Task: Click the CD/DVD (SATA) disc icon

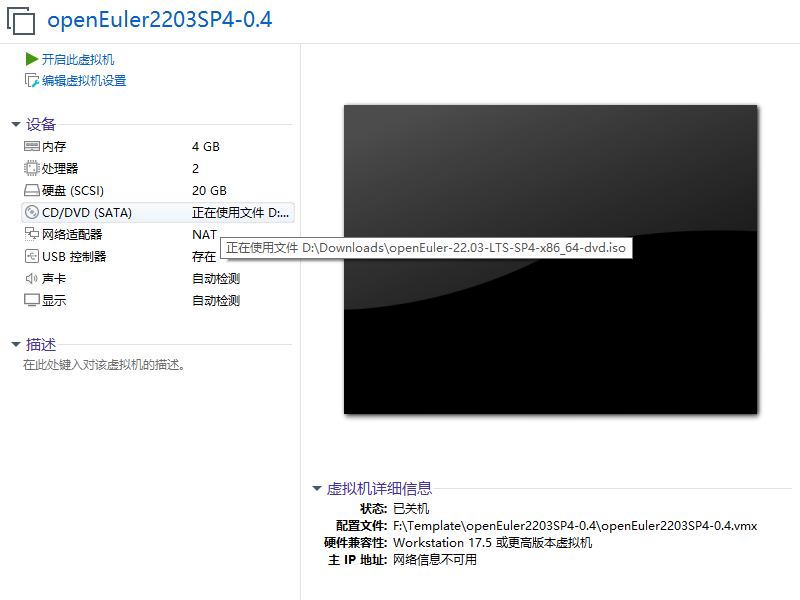Action: (x=32, y=212)
